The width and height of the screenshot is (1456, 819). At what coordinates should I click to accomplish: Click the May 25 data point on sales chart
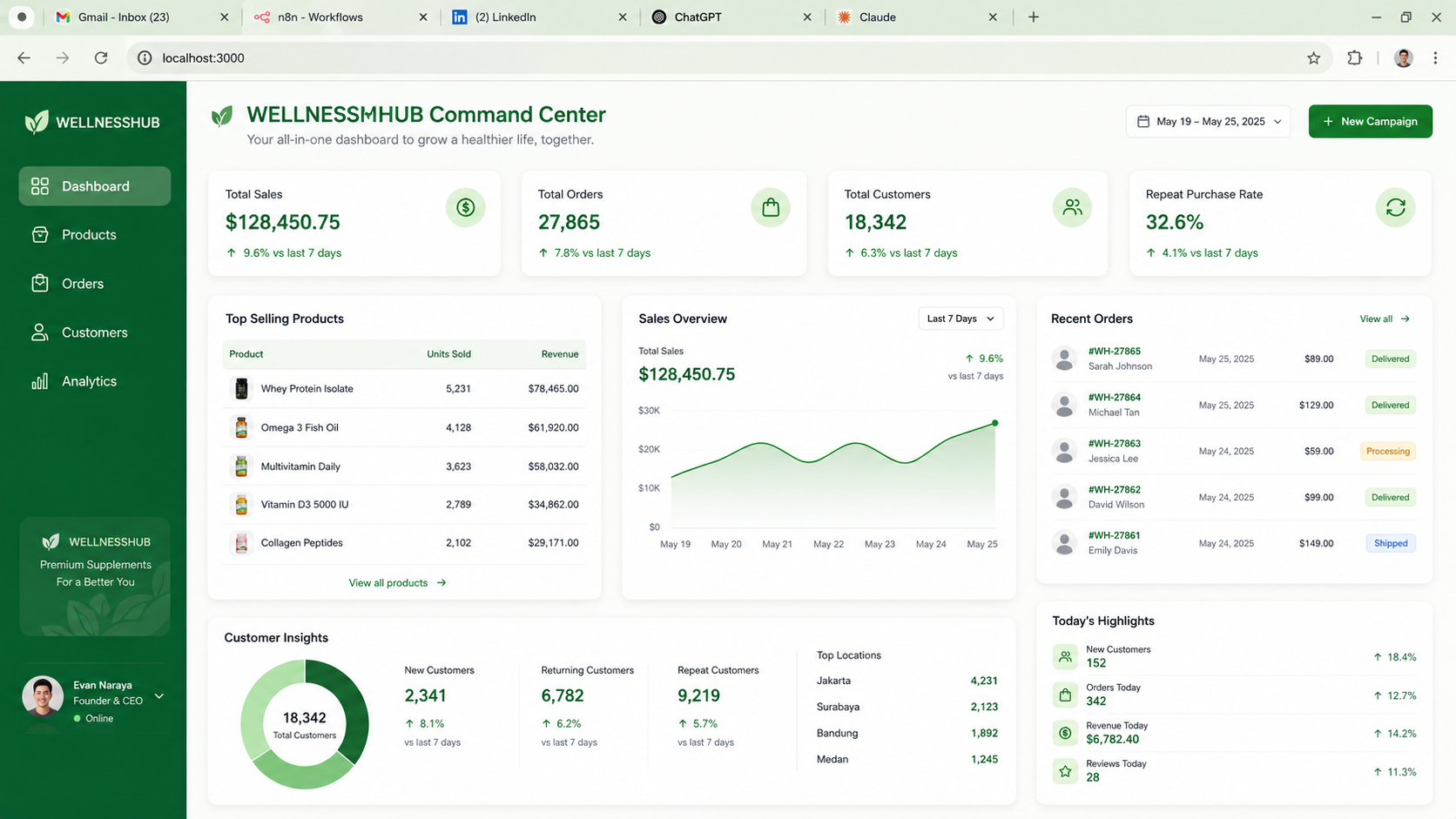point(994,423)
